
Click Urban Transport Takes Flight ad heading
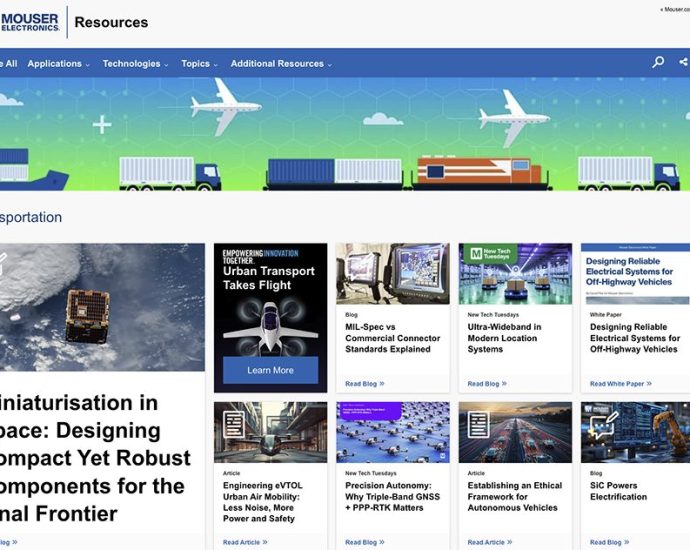[x=268, y=278]
